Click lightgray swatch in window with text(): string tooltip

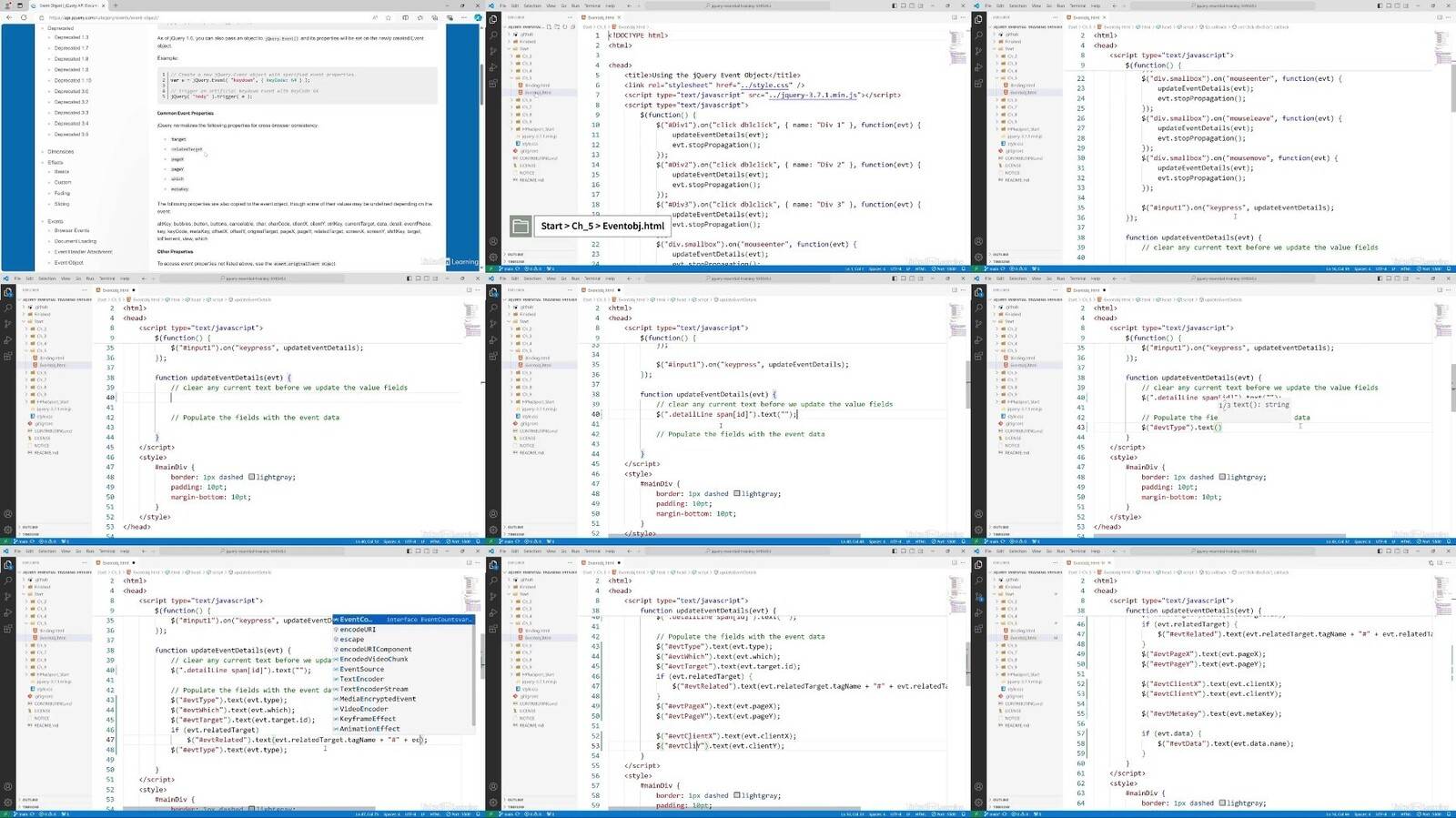click(x=1221, y=477)
